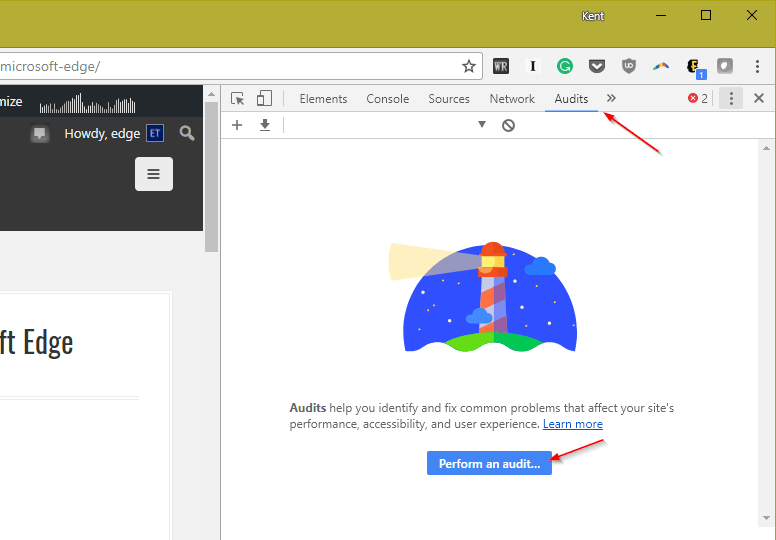776x540 pixels.
Task: Open the Network tab
Action: click(512, 99)
